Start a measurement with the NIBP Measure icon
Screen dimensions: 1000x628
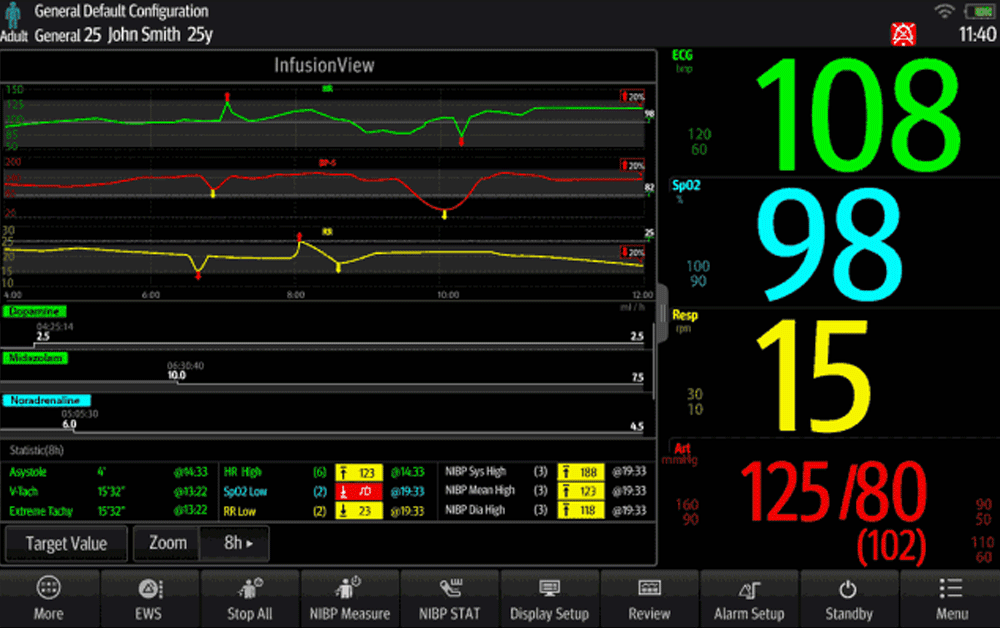(349, 597)
